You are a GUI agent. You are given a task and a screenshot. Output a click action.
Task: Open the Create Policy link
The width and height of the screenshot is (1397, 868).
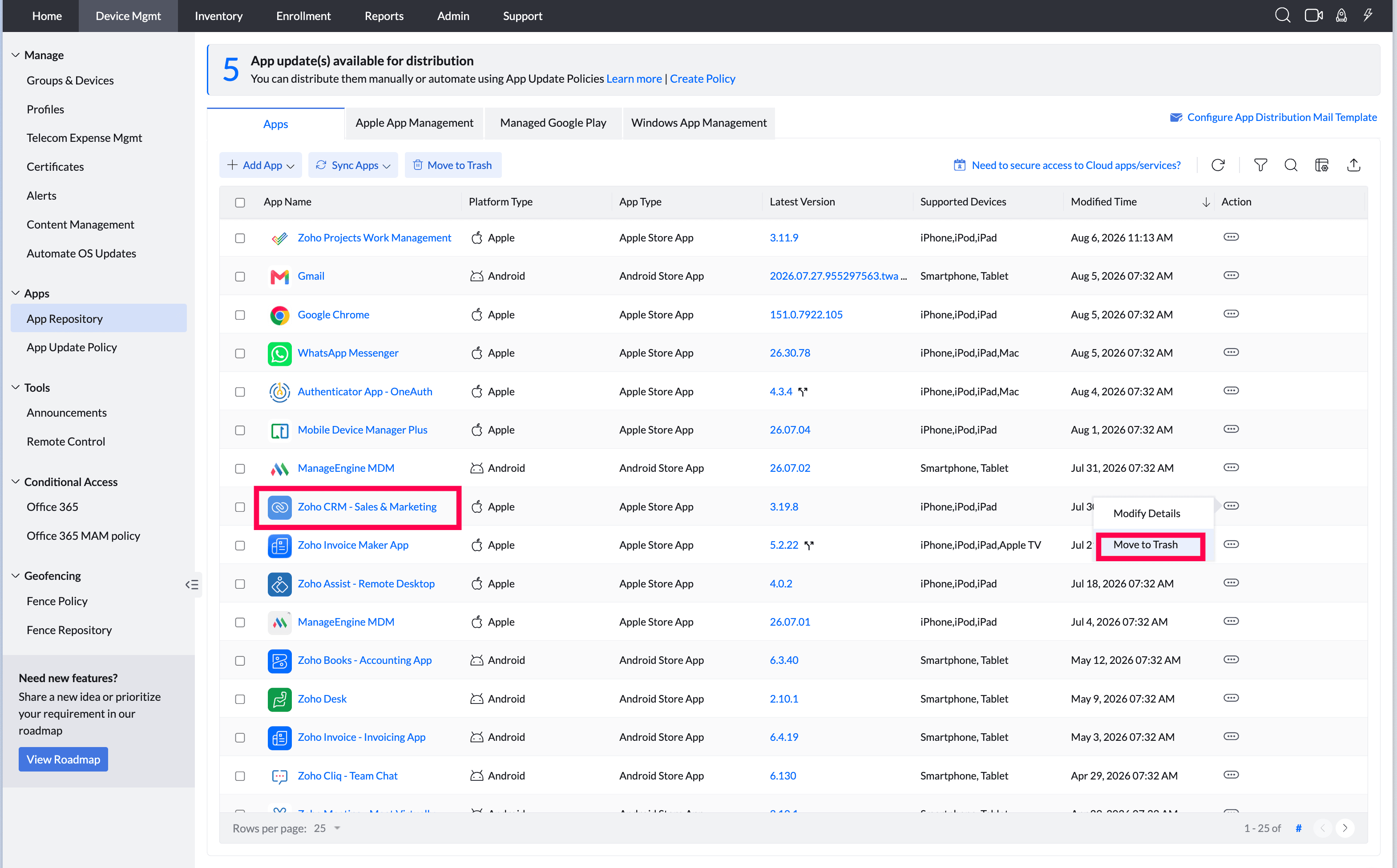(x=702, y=79)
